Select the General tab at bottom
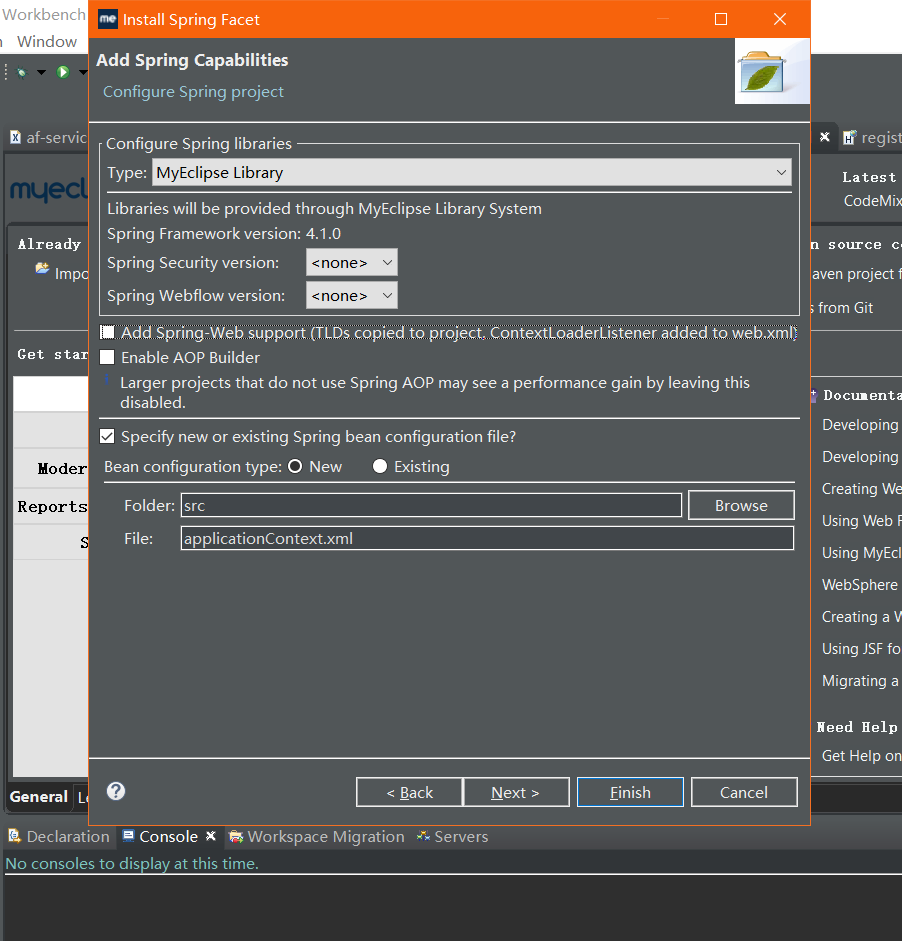902x941 pixels. pyautogui.click(x=38, y=797)
